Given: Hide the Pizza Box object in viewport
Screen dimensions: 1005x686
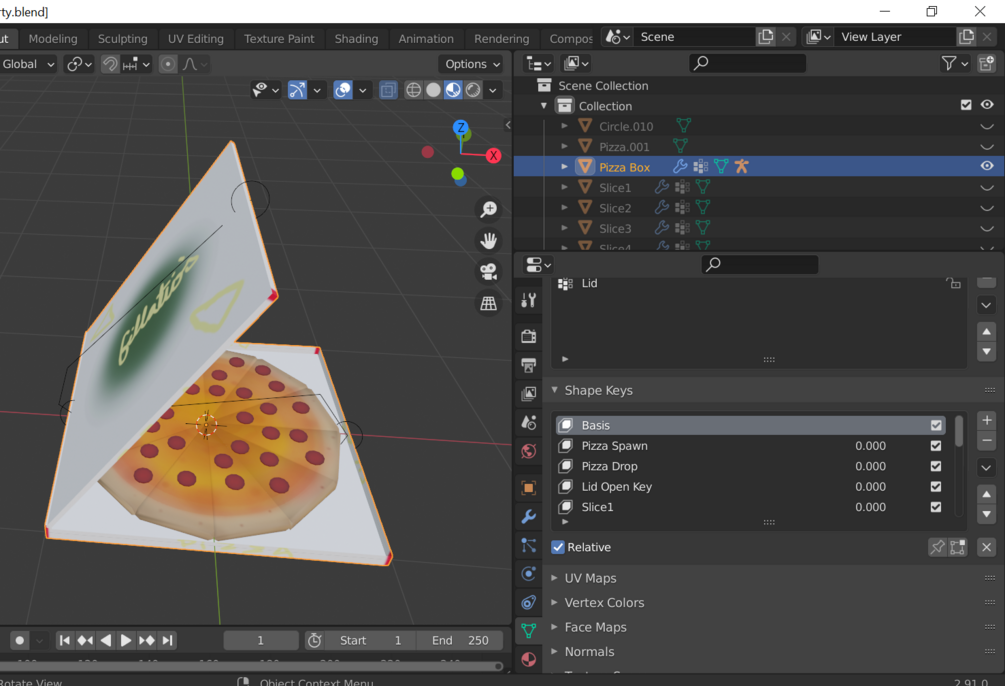Looking at the screenshot, I should tap(986, 166).
